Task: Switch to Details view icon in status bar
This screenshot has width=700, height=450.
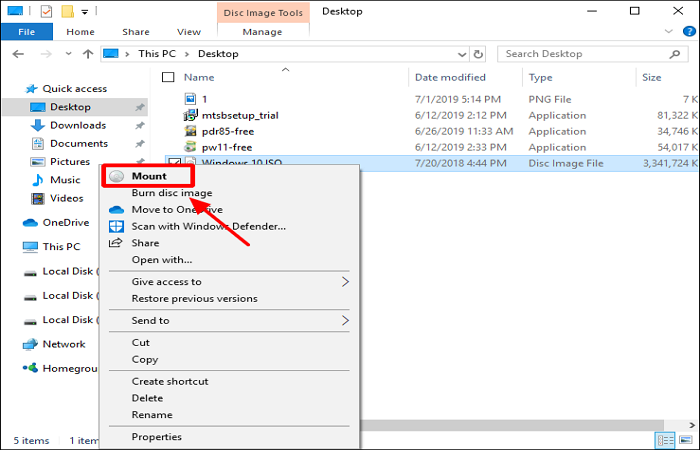Action: pos(666,441)
